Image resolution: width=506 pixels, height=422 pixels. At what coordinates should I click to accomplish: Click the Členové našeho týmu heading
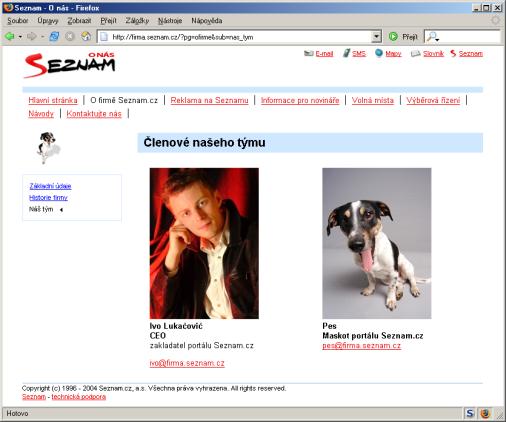(x=204, y=143)
